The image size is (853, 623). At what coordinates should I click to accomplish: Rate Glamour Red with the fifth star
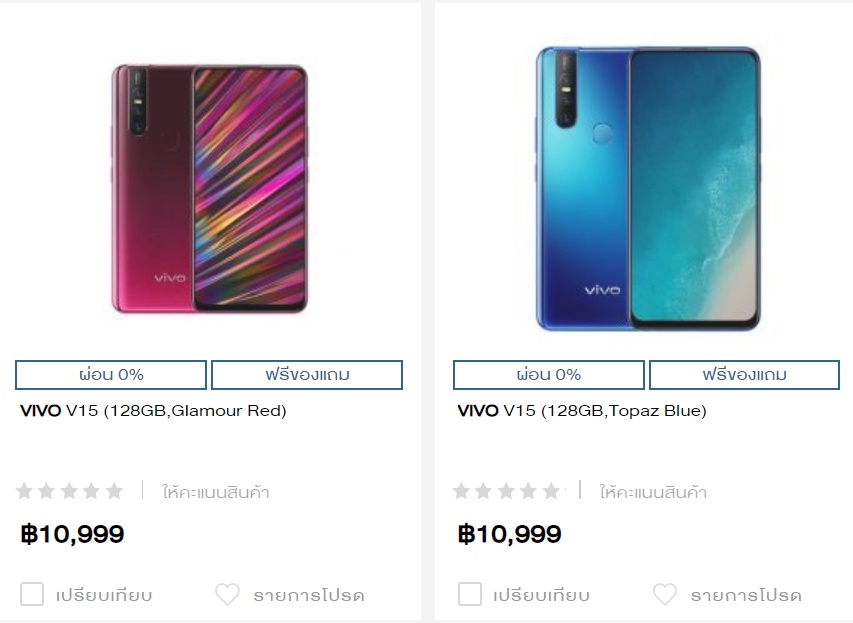point(114,491)
